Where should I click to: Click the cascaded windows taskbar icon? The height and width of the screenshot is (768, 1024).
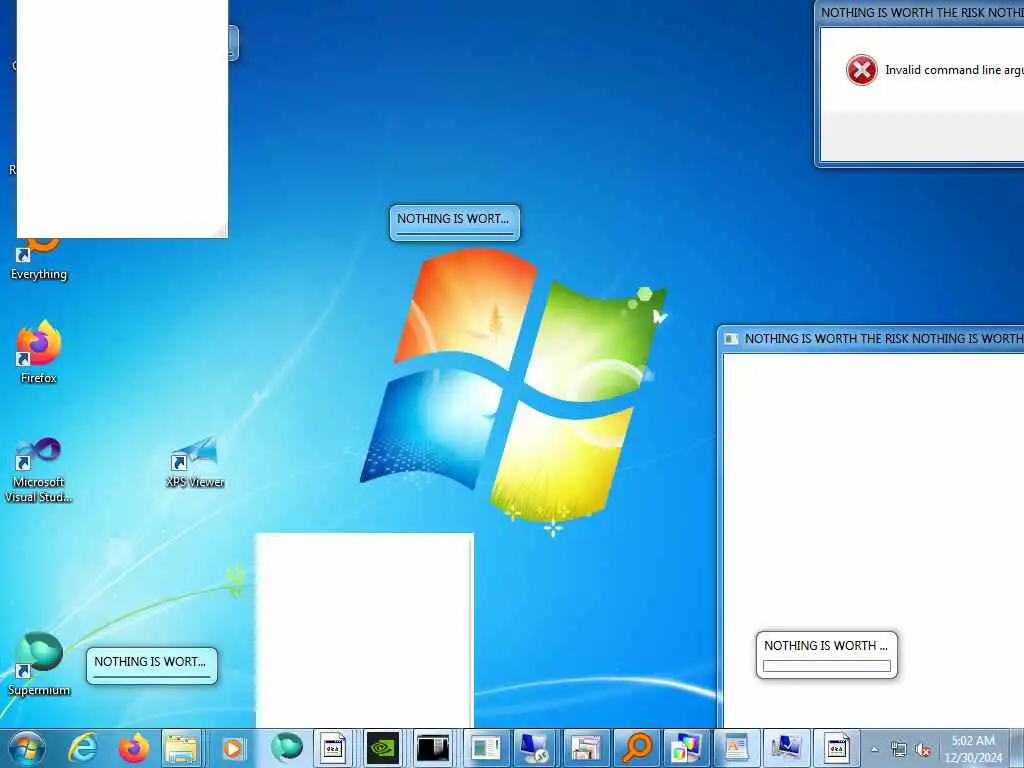click(585, 748)
